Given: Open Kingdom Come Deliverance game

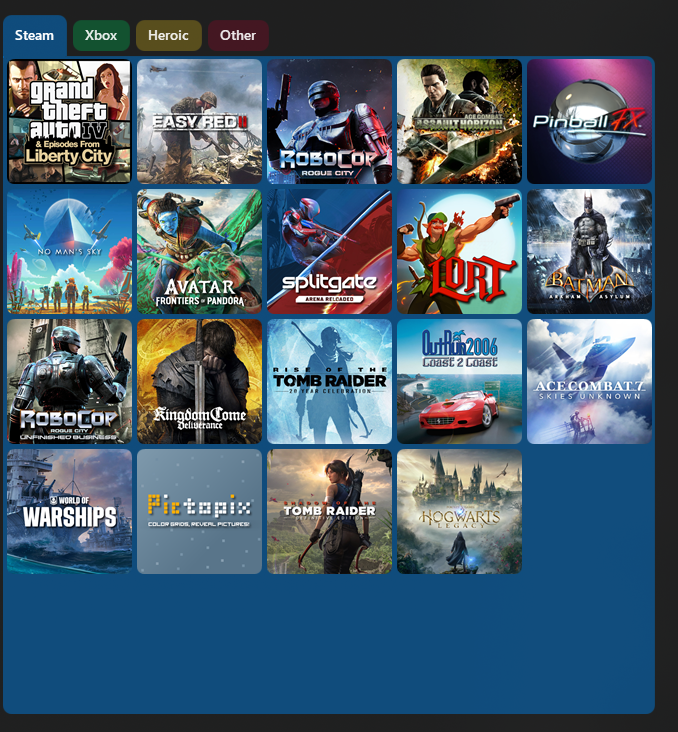Looking at the screenshot, I should (x=199, y=382).
